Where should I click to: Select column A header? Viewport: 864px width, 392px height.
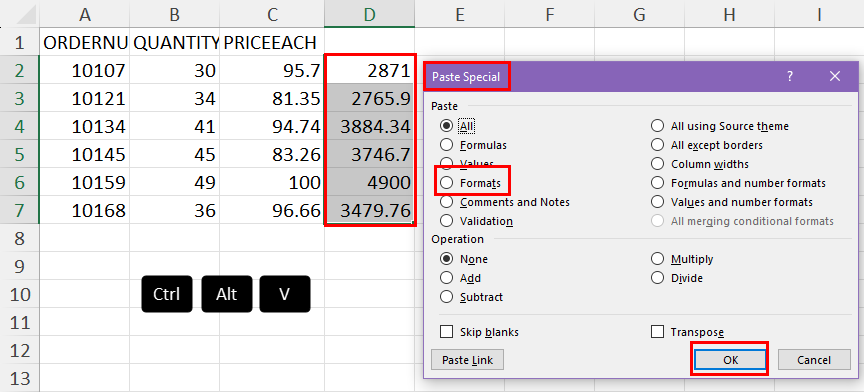point(85,14)
